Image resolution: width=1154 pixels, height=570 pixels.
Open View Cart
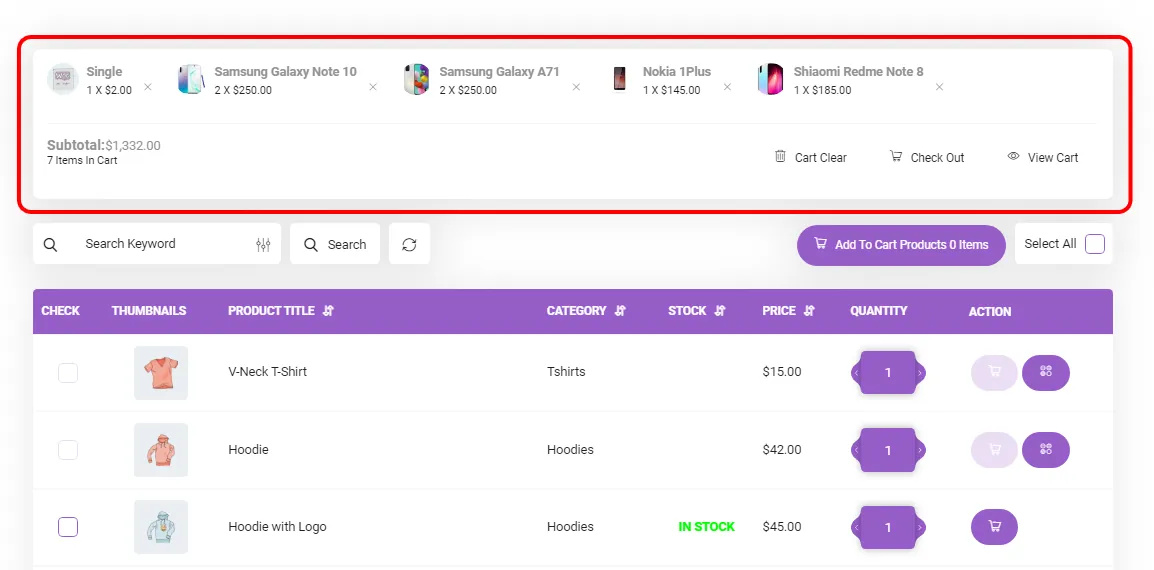1044,157
